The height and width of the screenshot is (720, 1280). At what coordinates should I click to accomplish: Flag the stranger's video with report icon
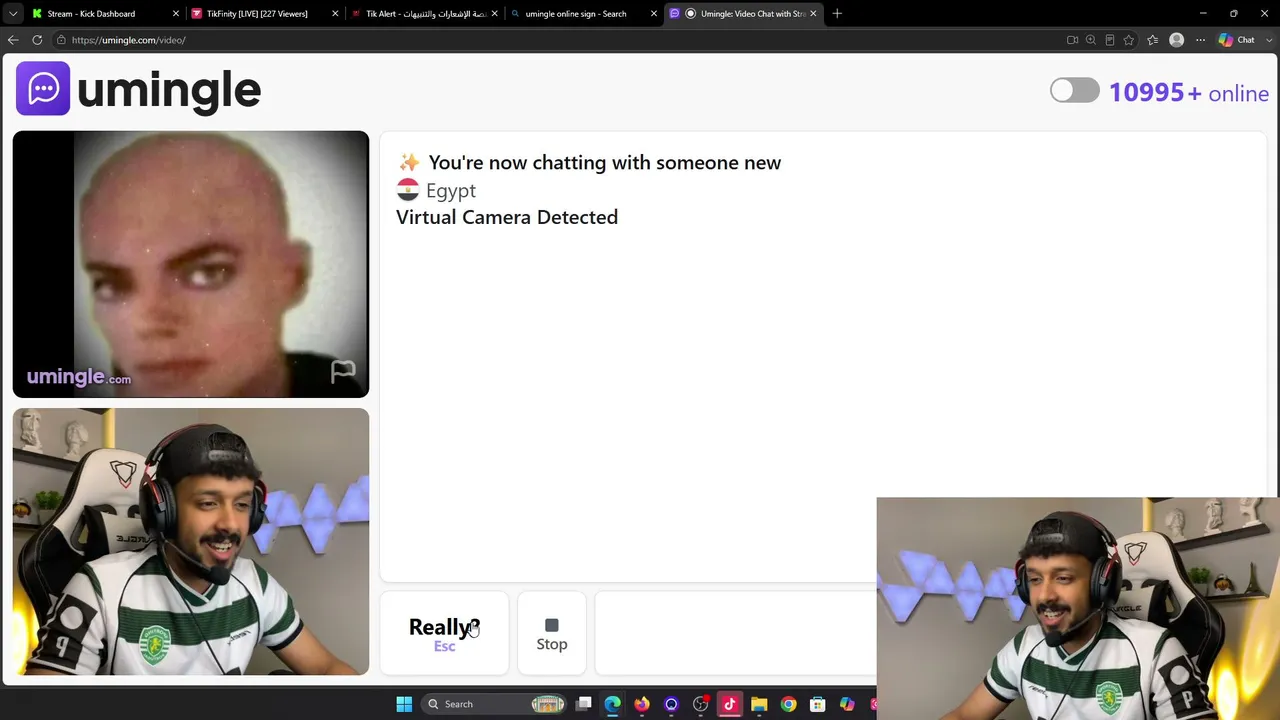[343, 372]
